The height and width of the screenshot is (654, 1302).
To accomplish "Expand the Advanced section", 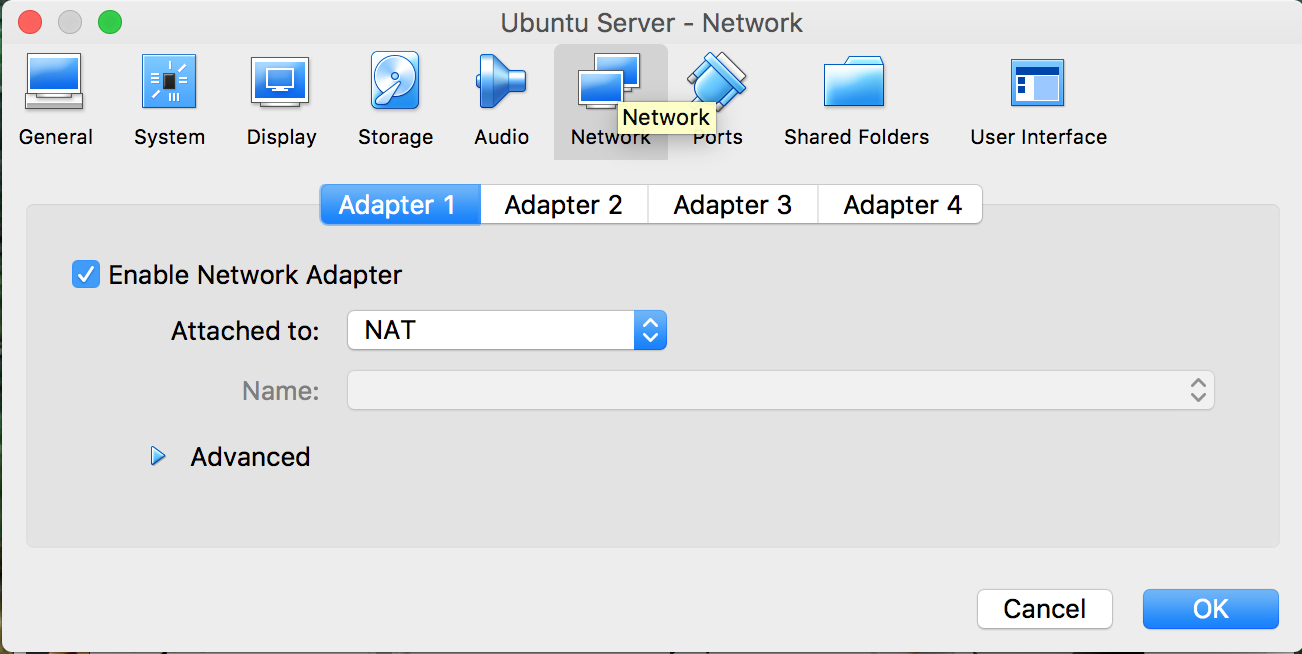I will 158,456.
